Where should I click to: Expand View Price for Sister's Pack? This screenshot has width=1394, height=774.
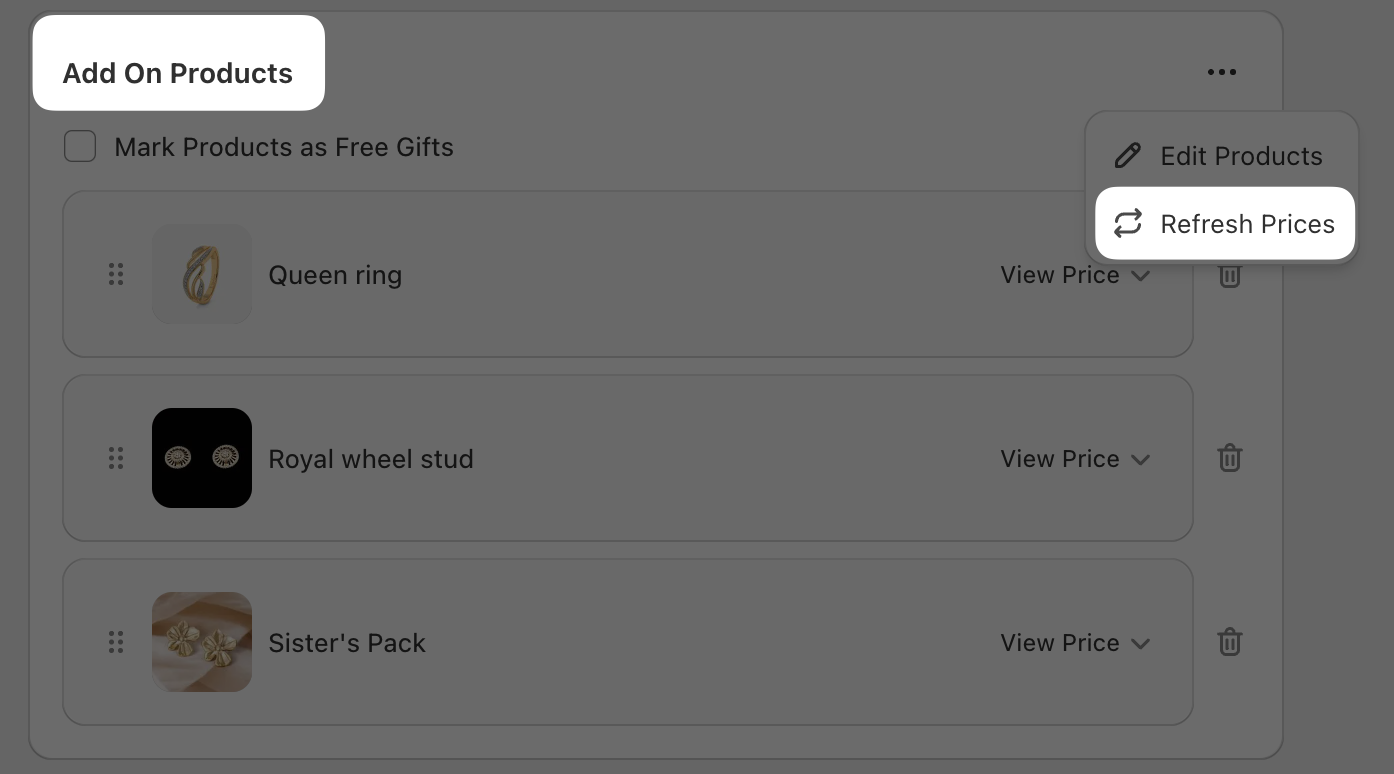(1075, 642)
